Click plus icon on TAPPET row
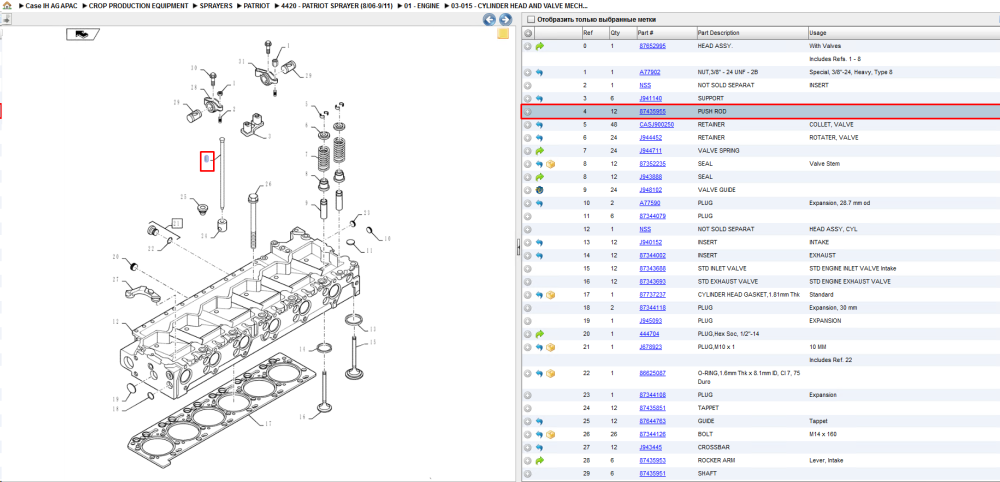 pos(528,408)
